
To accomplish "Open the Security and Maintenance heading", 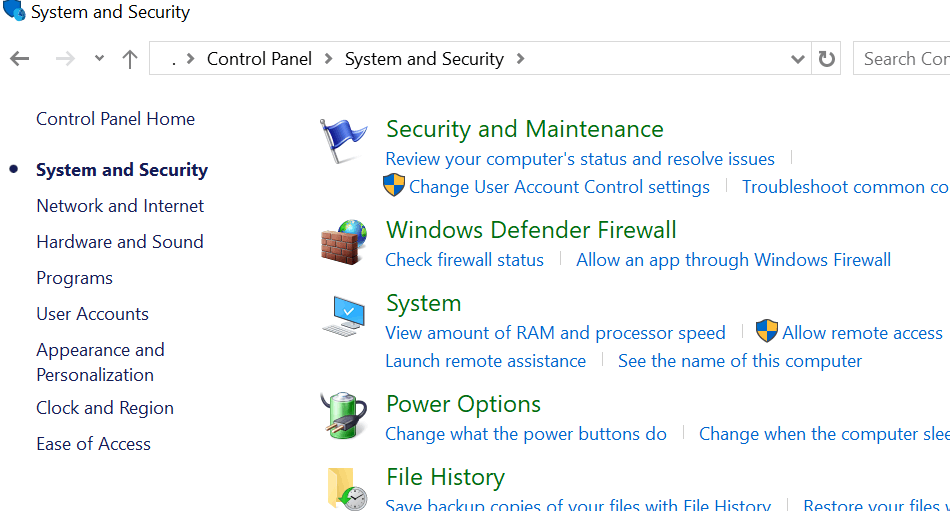I will point(525,129).
